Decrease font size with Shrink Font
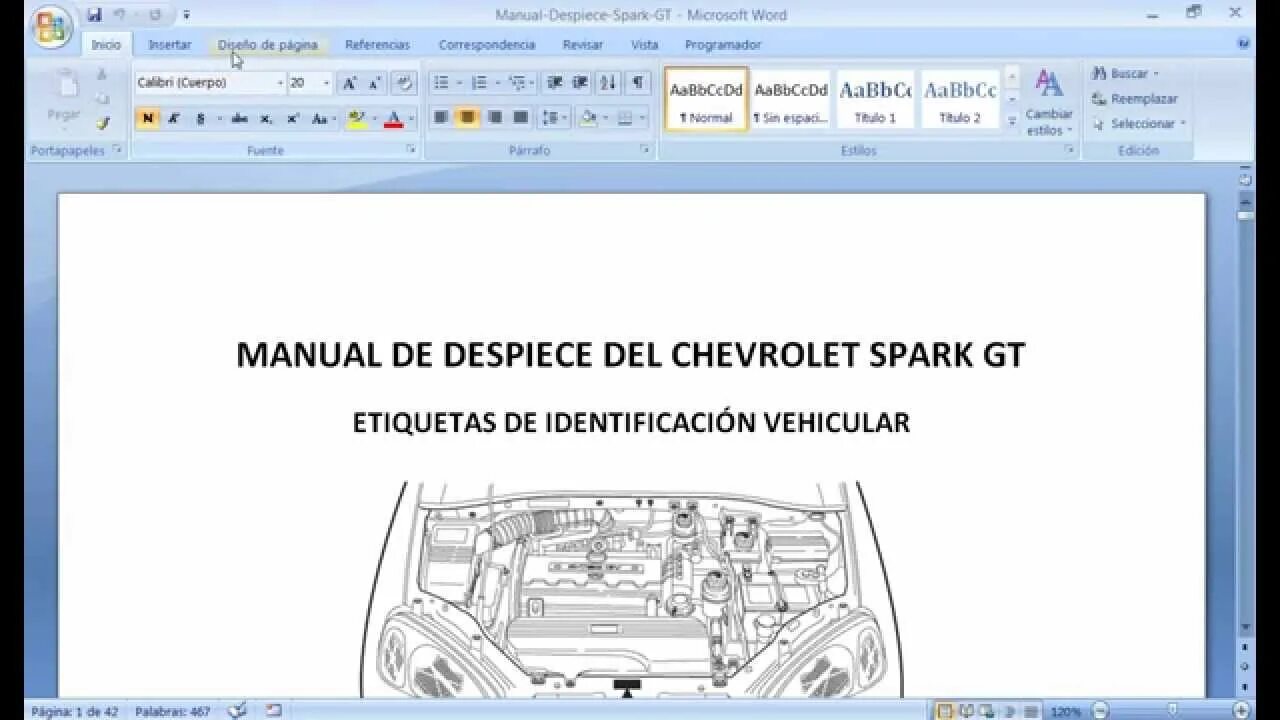 [x=375, y=83]
